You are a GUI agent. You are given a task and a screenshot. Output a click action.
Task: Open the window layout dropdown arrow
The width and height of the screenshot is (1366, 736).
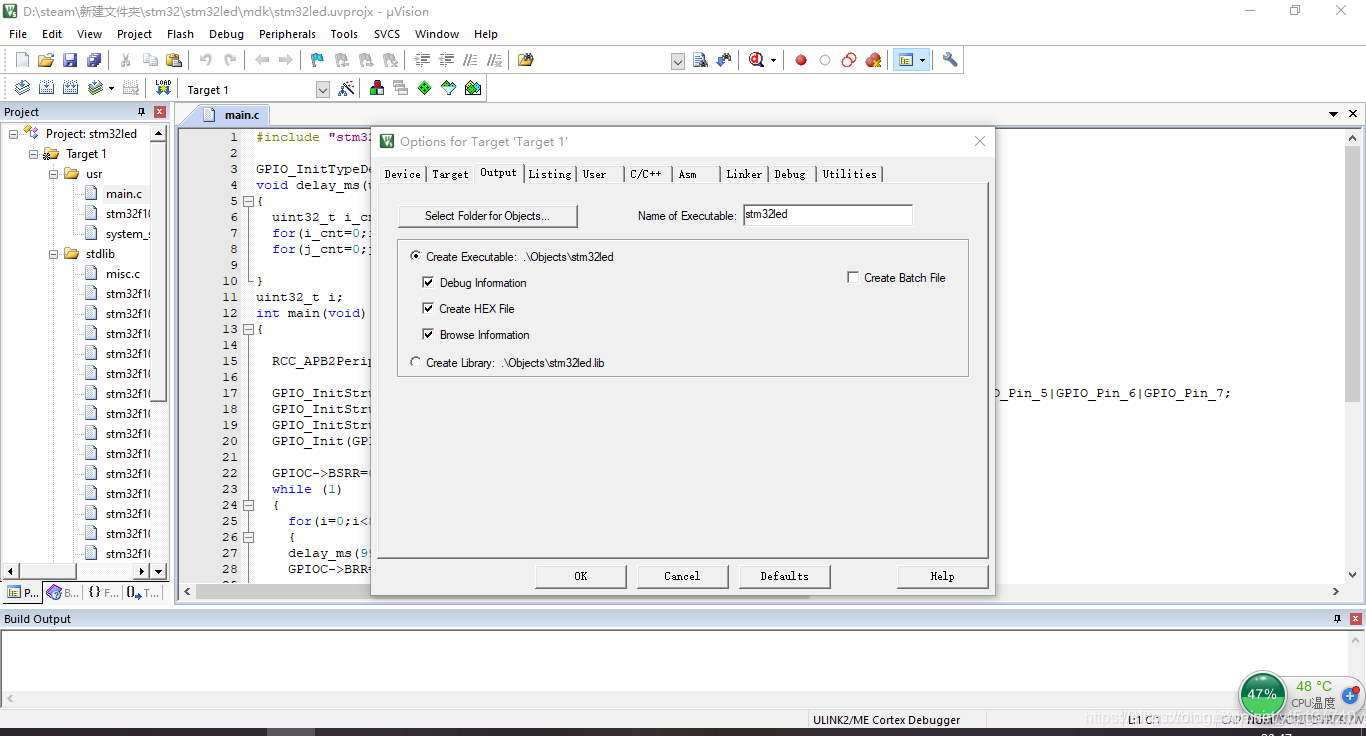point(922,60)
